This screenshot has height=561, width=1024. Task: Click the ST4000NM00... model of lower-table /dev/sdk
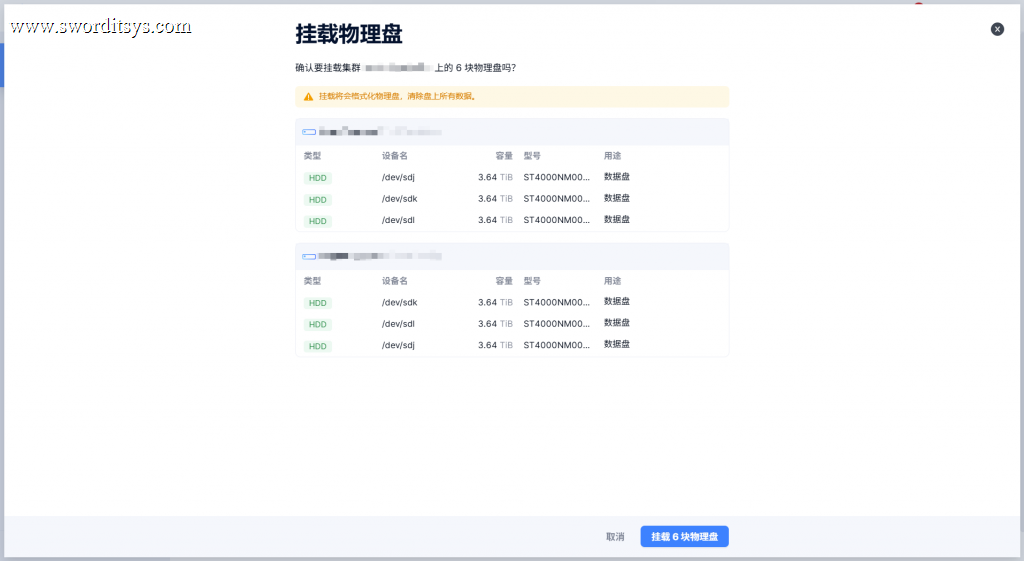pyautogui.click(x=556, y=302)
